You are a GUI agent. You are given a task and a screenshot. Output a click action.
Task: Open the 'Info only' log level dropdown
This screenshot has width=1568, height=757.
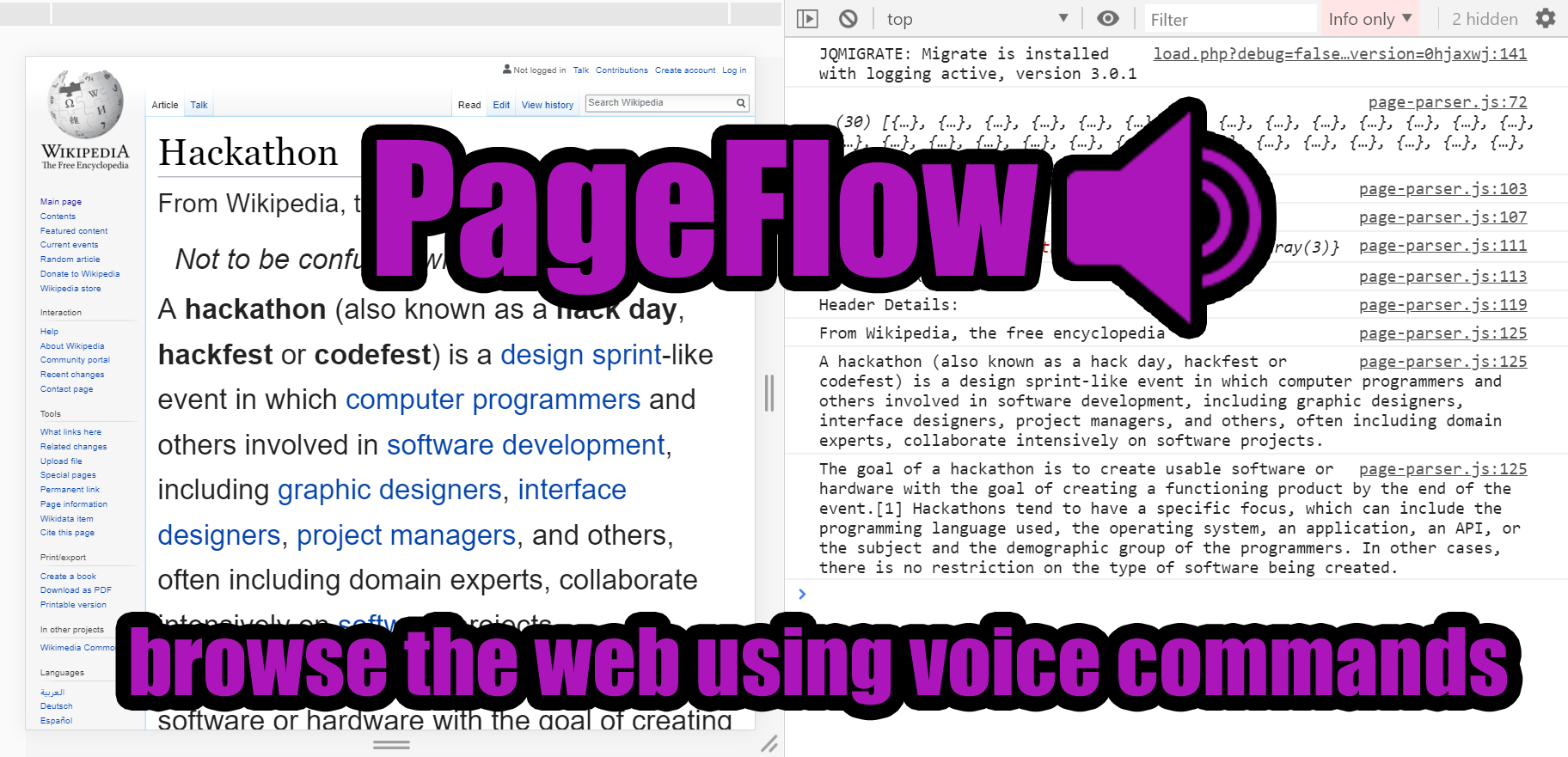pyautogui.click(x=1370, y=19)
